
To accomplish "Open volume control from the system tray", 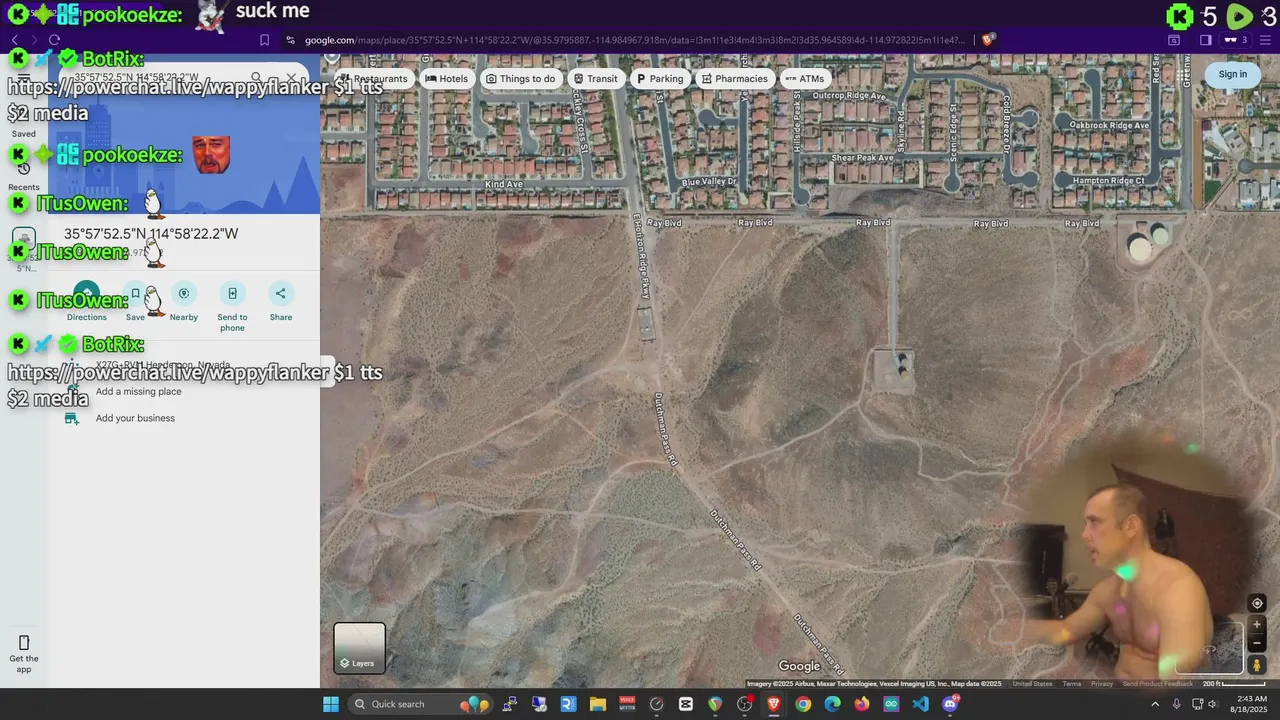I will pos(1212,704).
